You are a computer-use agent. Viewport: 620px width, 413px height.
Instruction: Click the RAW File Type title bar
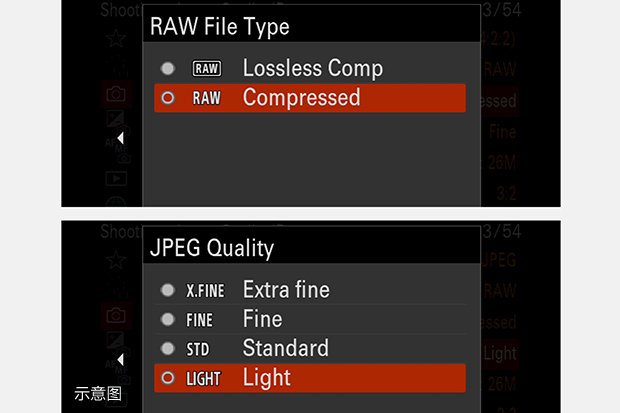(310, 26)
